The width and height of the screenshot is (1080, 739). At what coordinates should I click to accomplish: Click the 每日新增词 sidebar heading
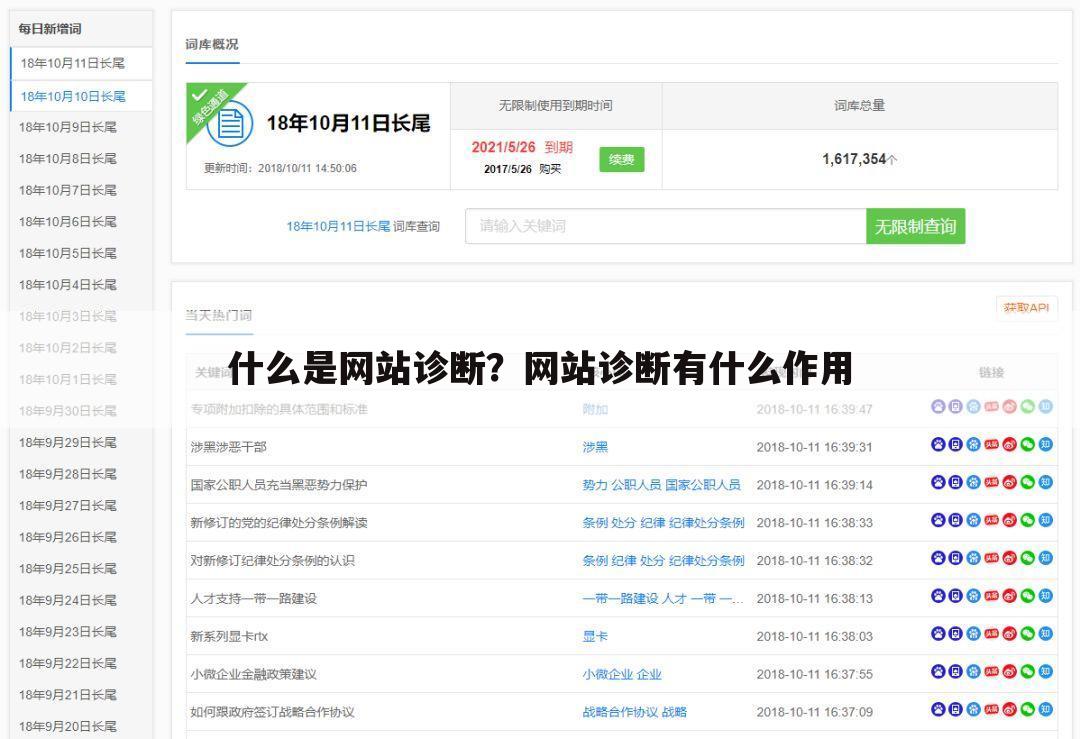[50, 29]
